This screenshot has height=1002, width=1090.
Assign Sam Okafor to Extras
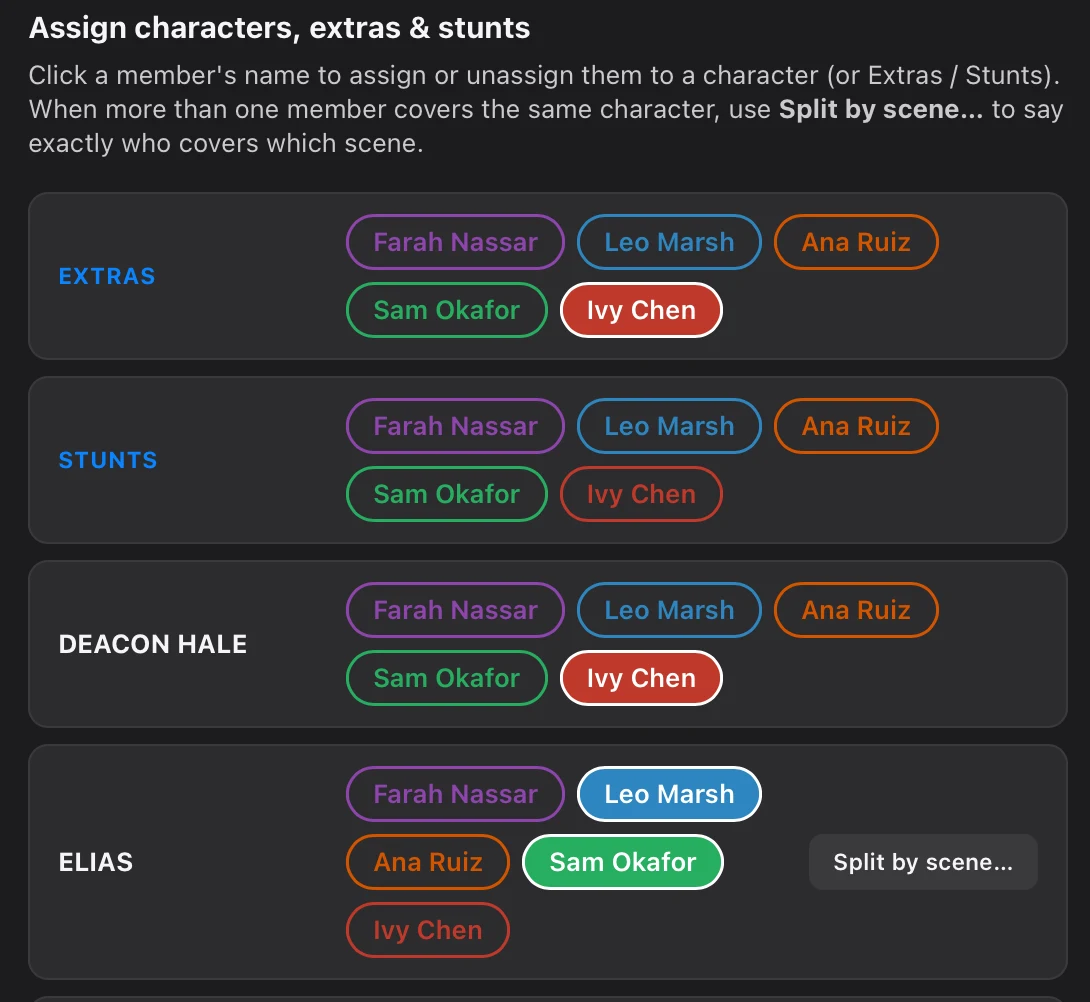pyautogui.click(x=446, y=310)
